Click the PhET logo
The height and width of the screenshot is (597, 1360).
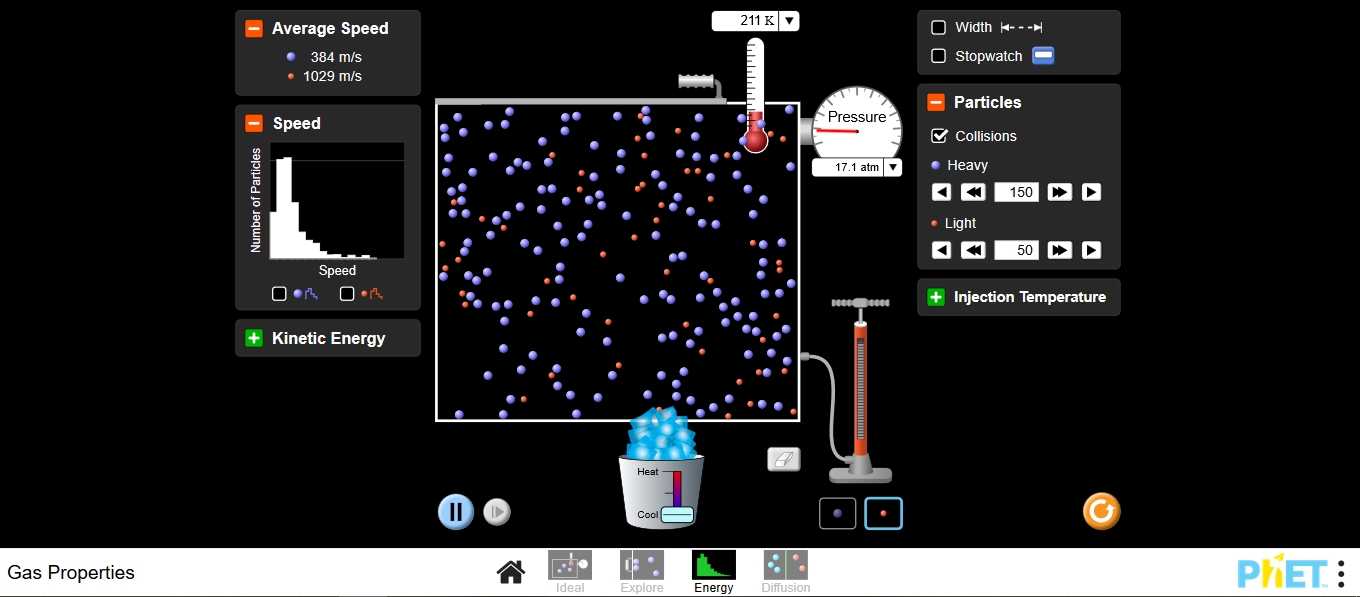(1284, 572)
